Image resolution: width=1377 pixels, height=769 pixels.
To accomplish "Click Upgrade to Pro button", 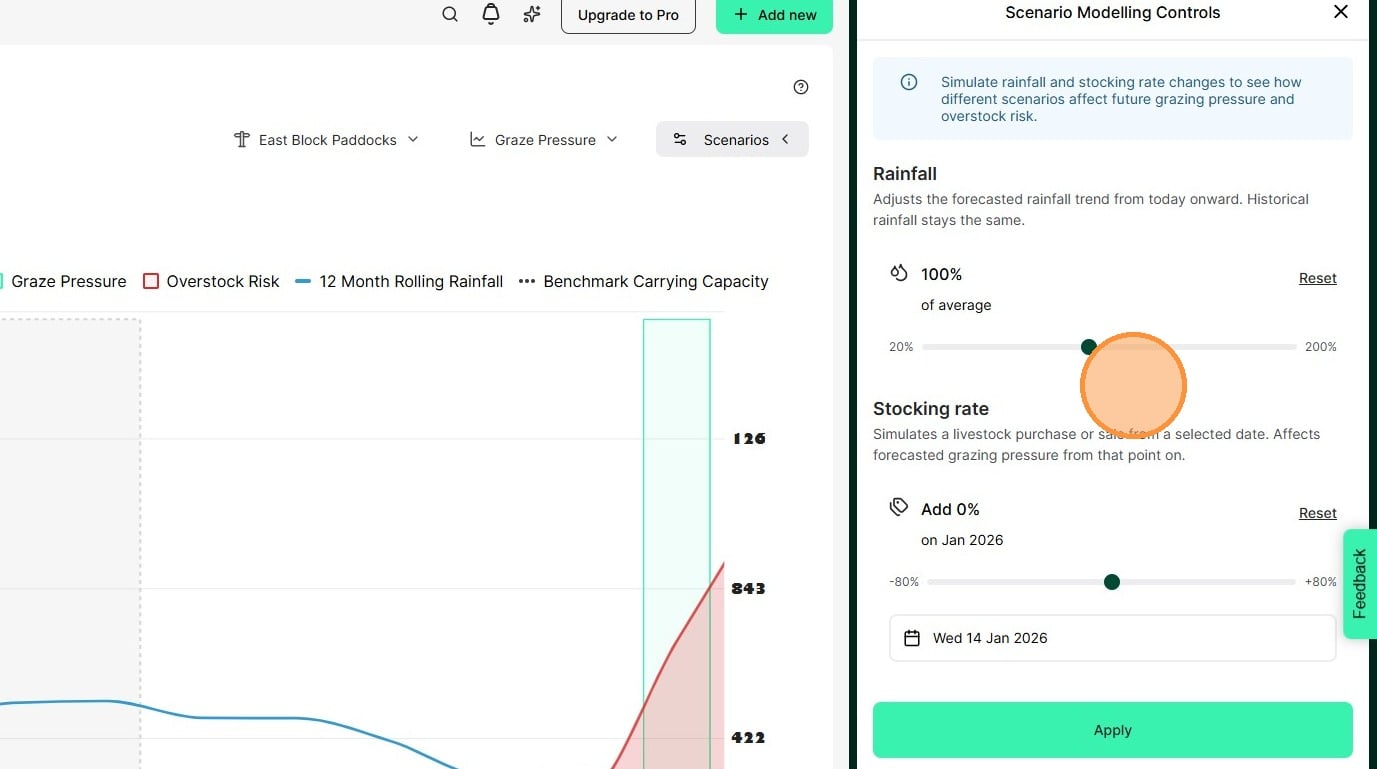I will pyautogui.click(x=628, y=15).
